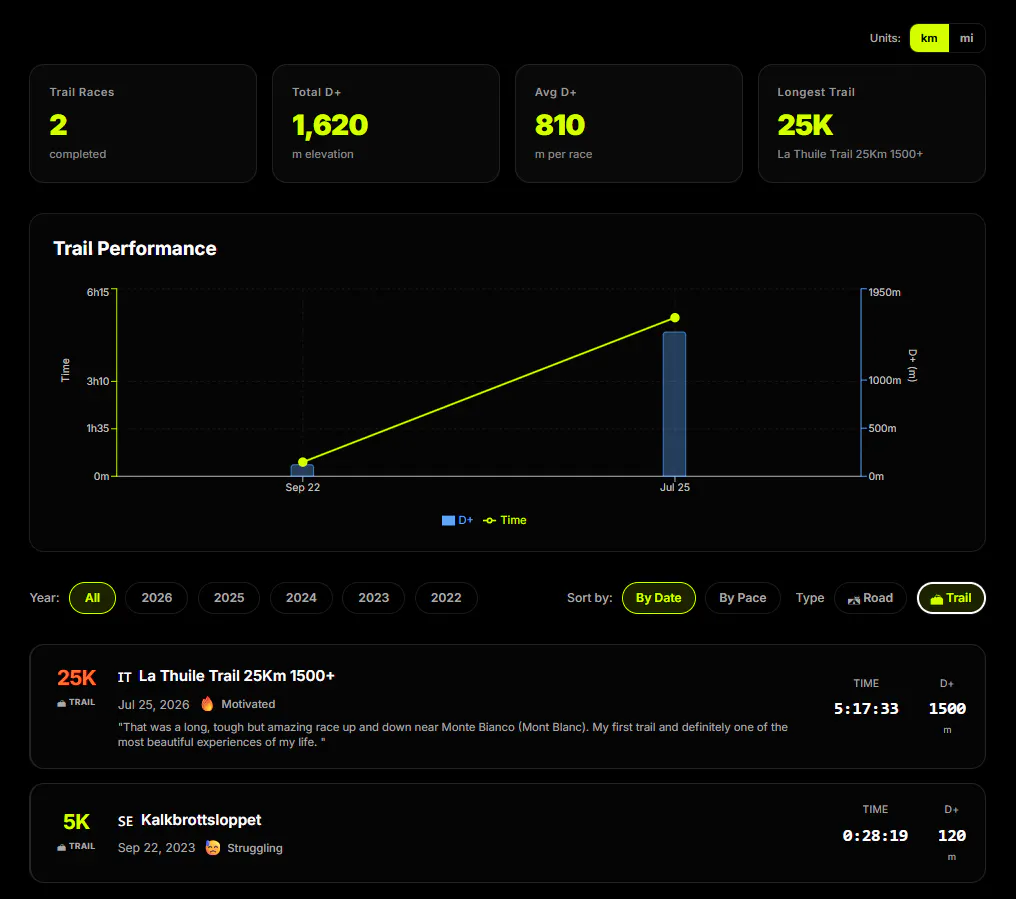Screen dimensions: 1016x899
Task: Click the SE country code label
Action: (x=126, y=821)
